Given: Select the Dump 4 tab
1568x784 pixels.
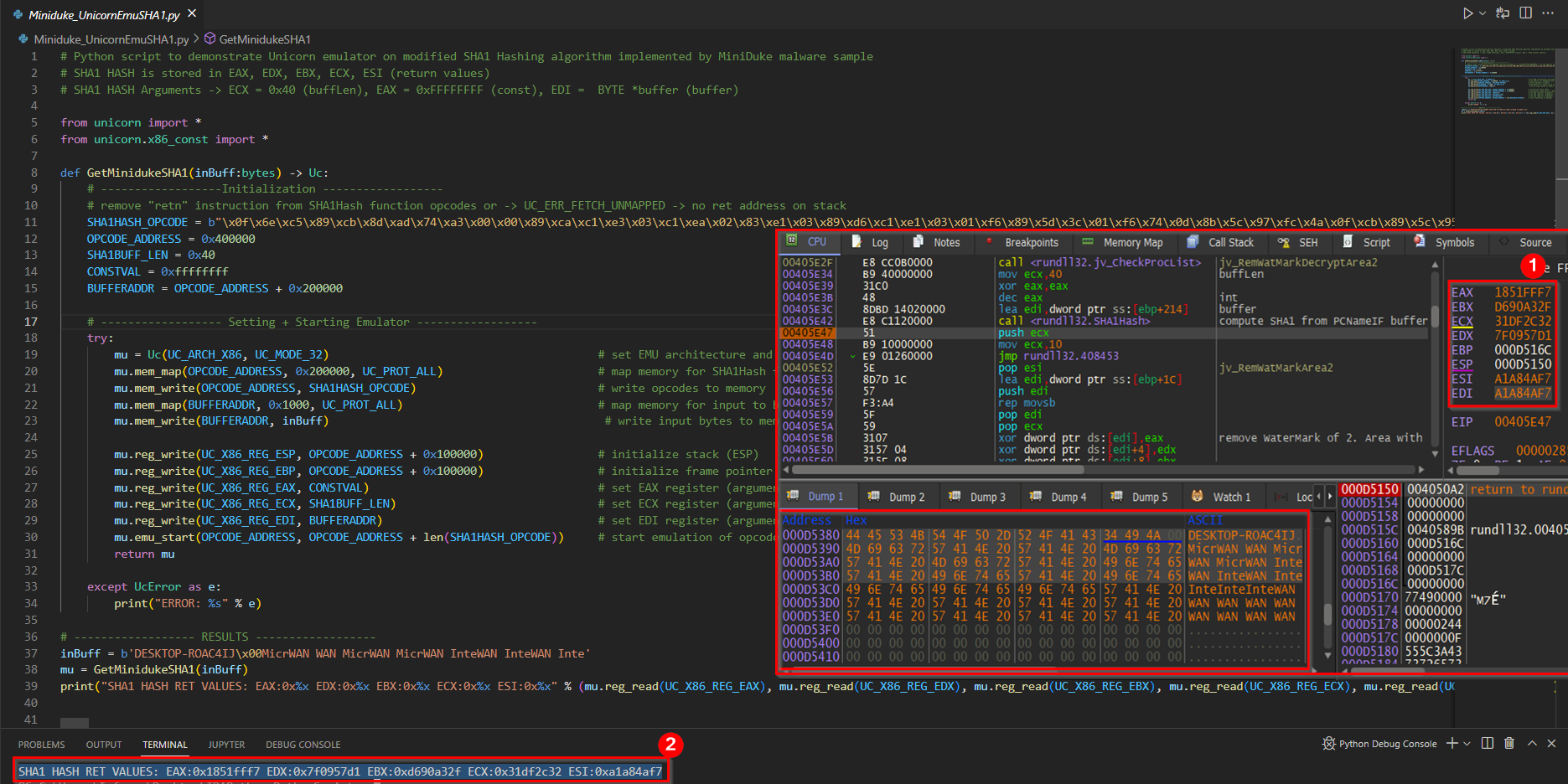Looking at the screenshot, I should pos(1059,497).
